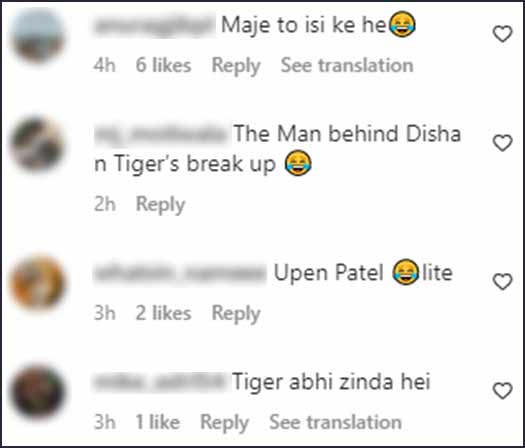Screen dimensions: 525x448
Task: Open profile picture of break up commenter
Action: (x=38, y=145)
